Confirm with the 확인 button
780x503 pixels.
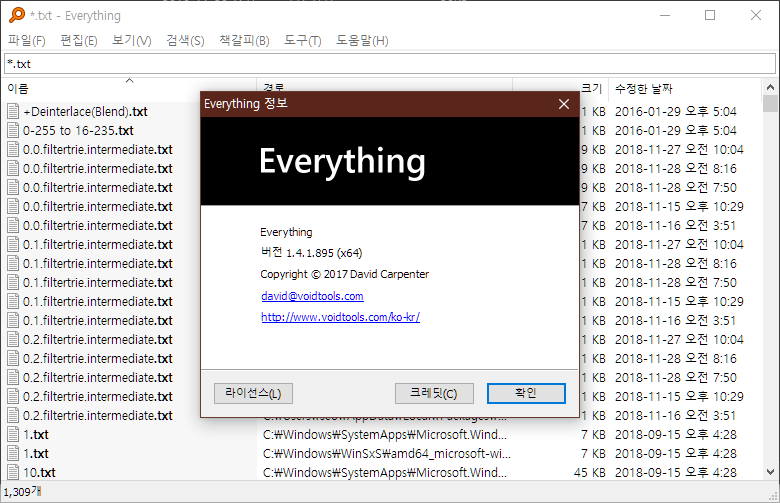pyautogui.click(x=526, y=394)
